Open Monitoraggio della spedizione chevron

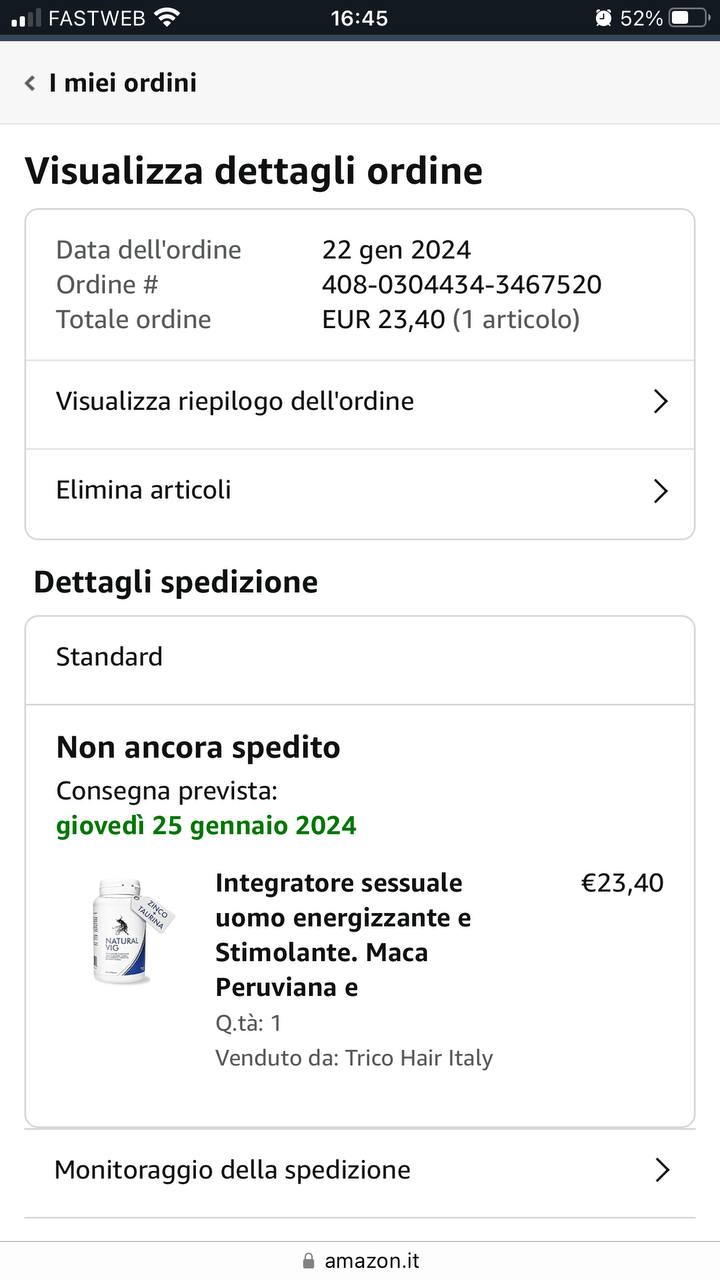661,1170
